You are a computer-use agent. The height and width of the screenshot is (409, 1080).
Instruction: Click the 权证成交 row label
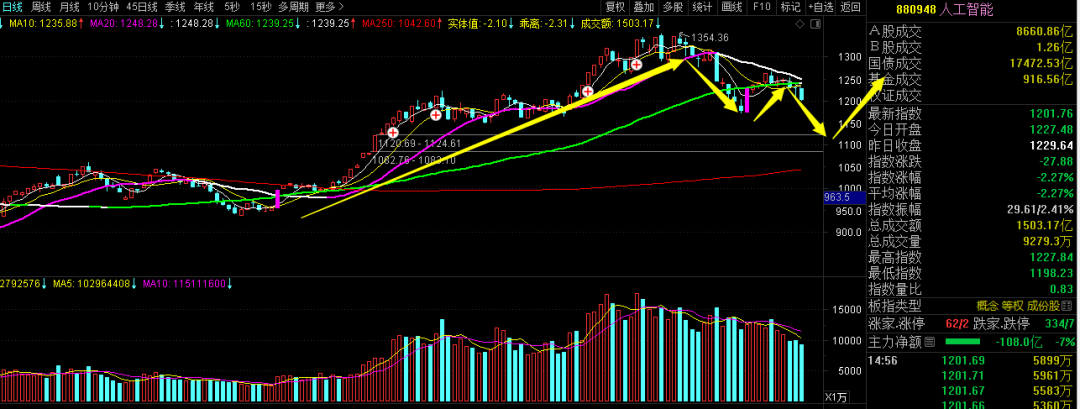[895, 95]
